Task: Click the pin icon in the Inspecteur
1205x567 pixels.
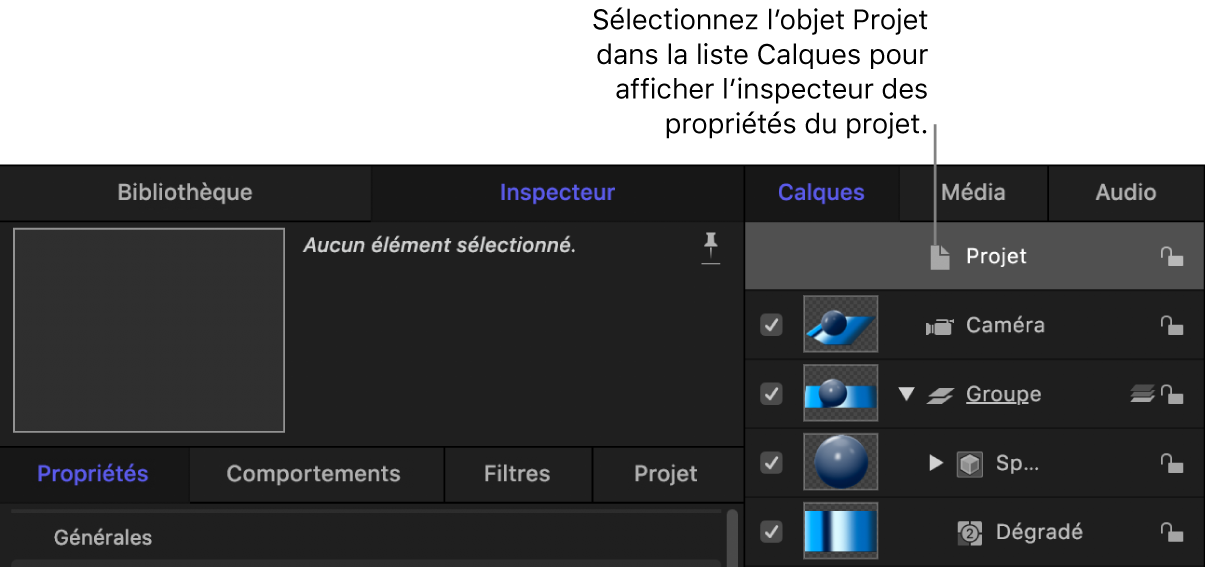Action: pyautogui.click(x=710, y=246)
